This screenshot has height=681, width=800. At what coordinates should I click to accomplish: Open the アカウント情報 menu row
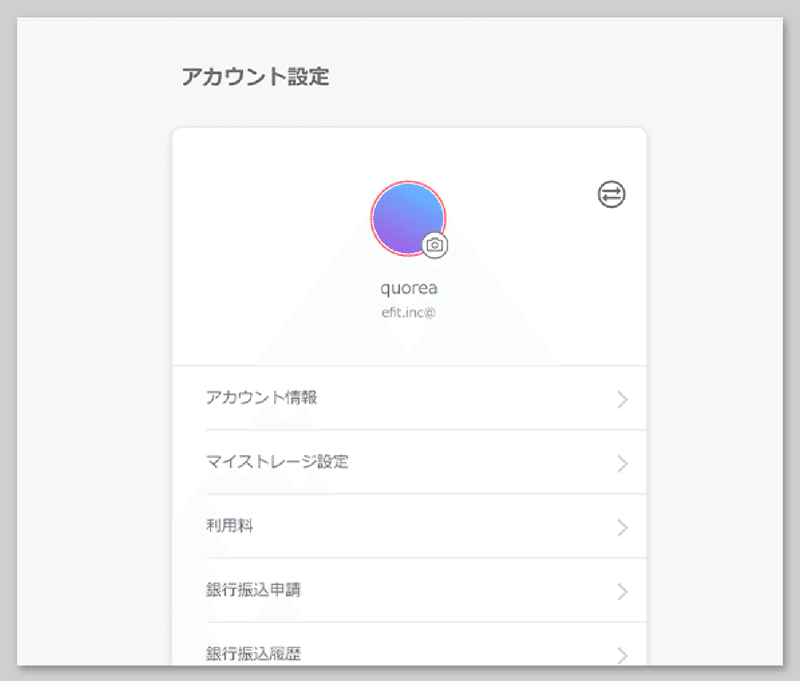tap(410, 398)
